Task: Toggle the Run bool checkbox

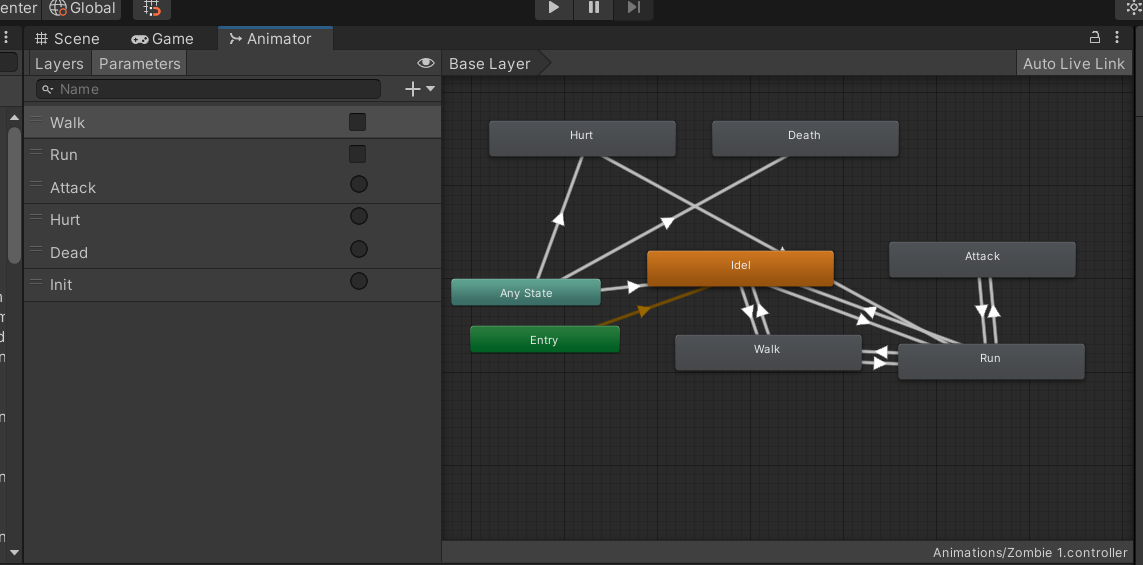Action: (357, 154)
